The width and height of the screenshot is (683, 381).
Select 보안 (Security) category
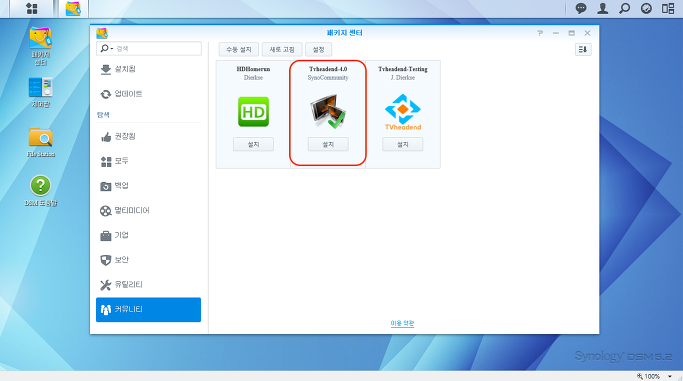coord(149,260)
